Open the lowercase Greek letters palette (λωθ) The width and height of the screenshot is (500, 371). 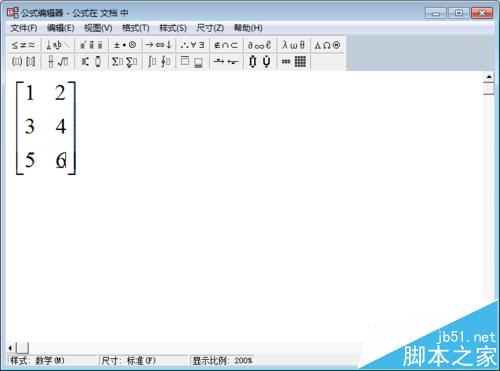(x=294, y=45)
